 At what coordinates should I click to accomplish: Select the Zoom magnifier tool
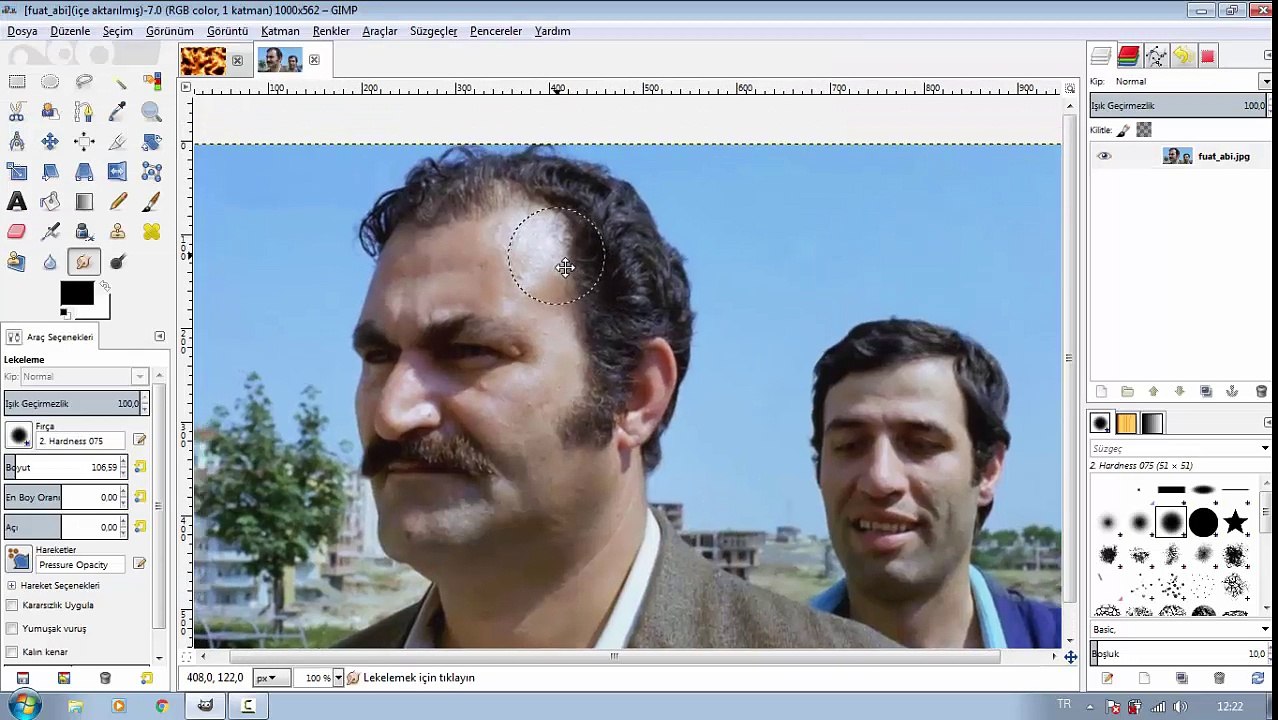(x=151, y=112)
